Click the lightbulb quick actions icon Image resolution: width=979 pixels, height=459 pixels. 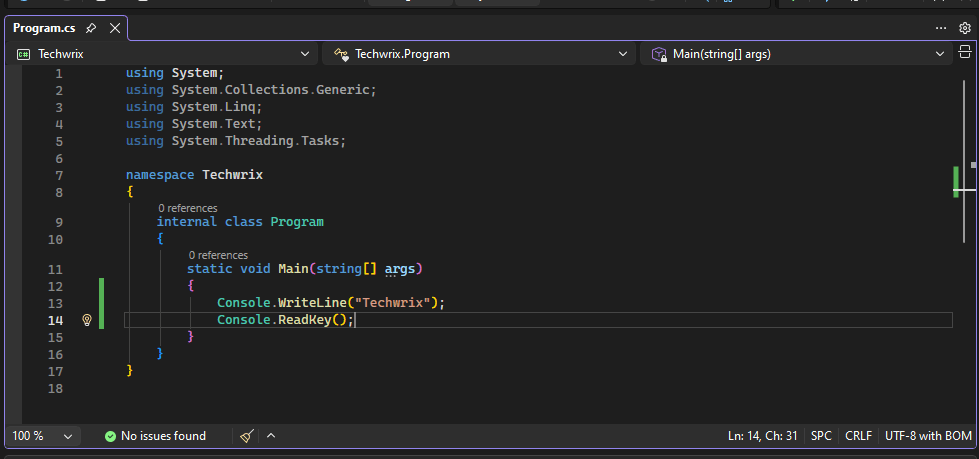coord(87,320)
